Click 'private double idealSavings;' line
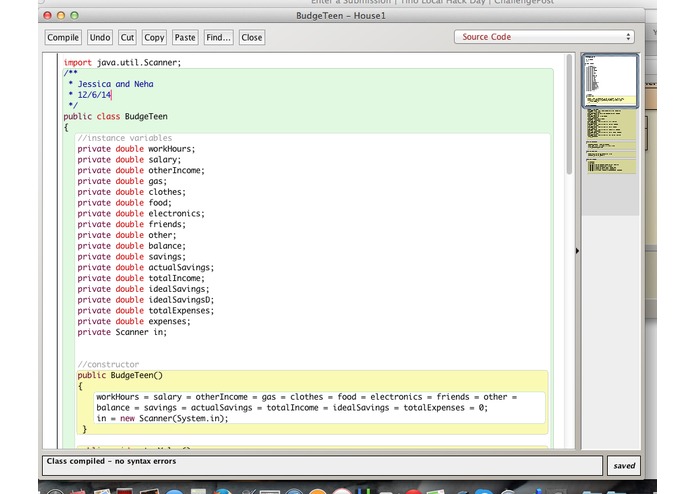This screenshot has width=695, height=494. click(x=143, y=289)
